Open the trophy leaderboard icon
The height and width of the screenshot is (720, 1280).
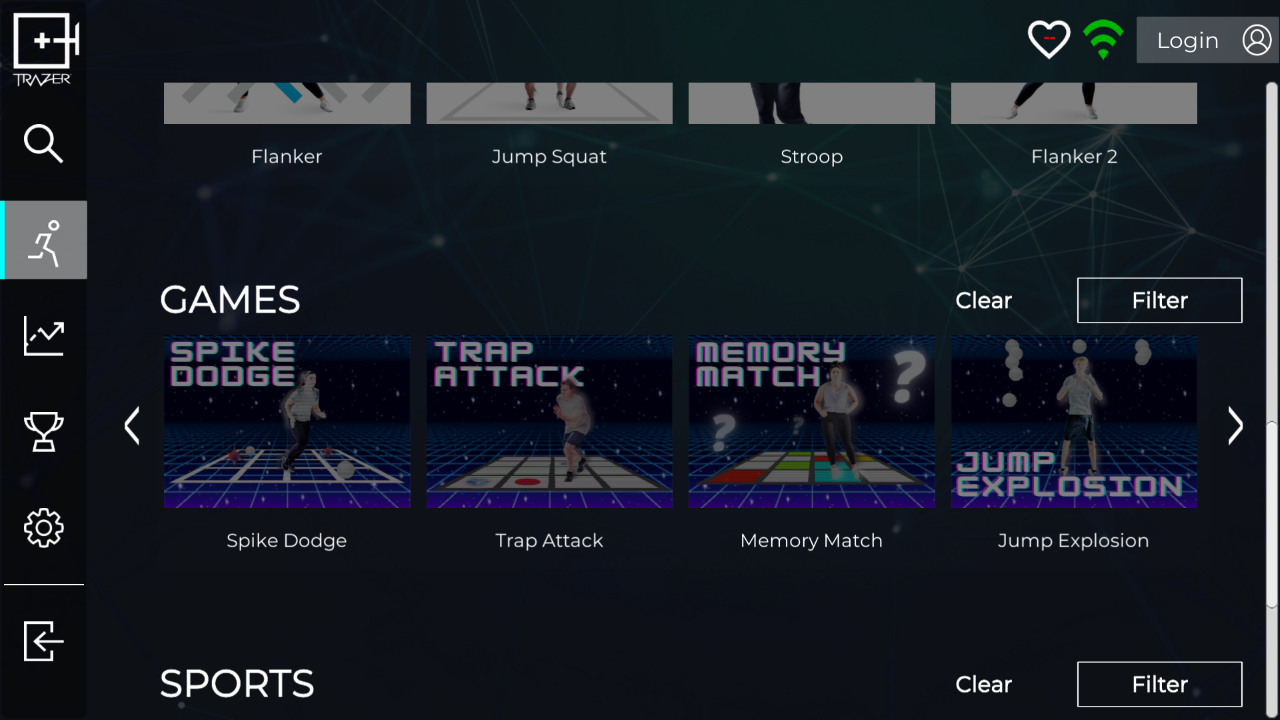coord(44,431)
